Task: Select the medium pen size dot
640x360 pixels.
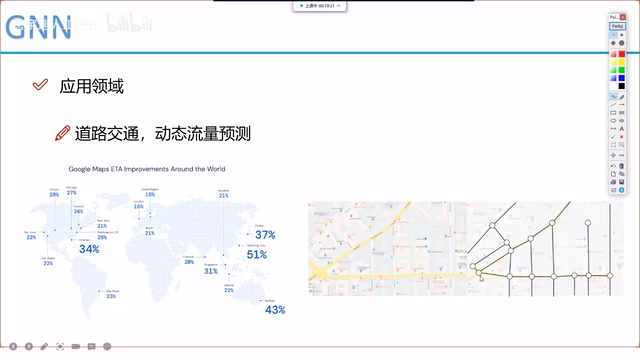Action: pyautogui.click(x=613, y=43)
